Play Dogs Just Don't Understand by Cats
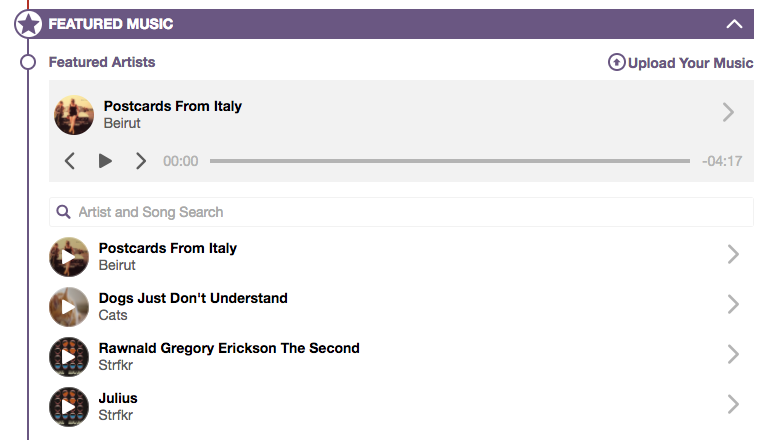Viewport: 780px width, 440px height. [69, 307]
